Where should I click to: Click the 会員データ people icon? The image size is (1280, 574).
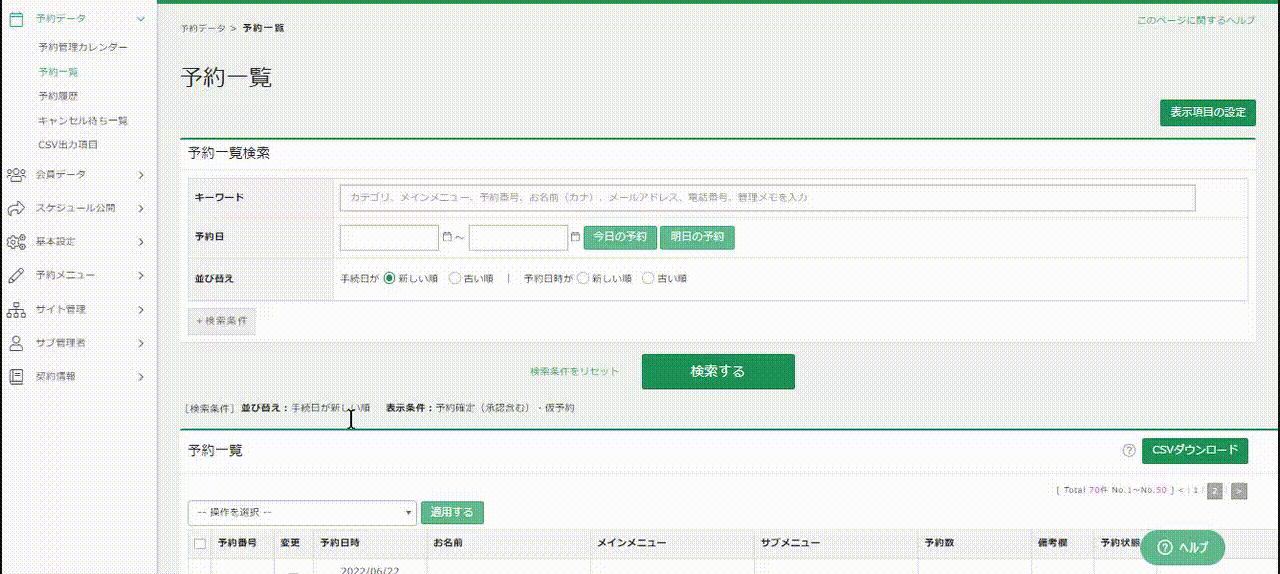click(16, 175)
